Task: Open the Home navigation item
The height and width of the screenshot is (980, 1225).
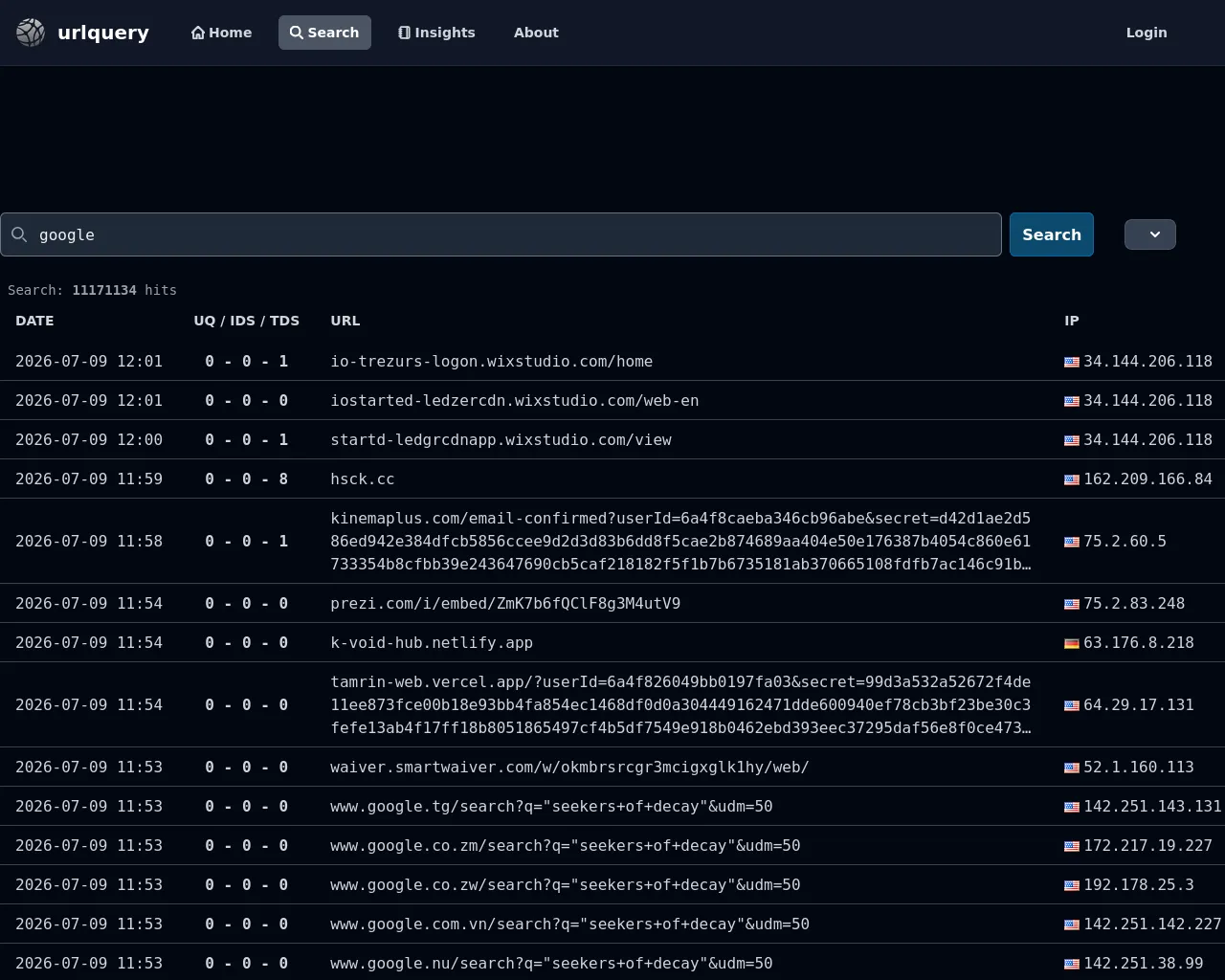Action: [222, 33]
